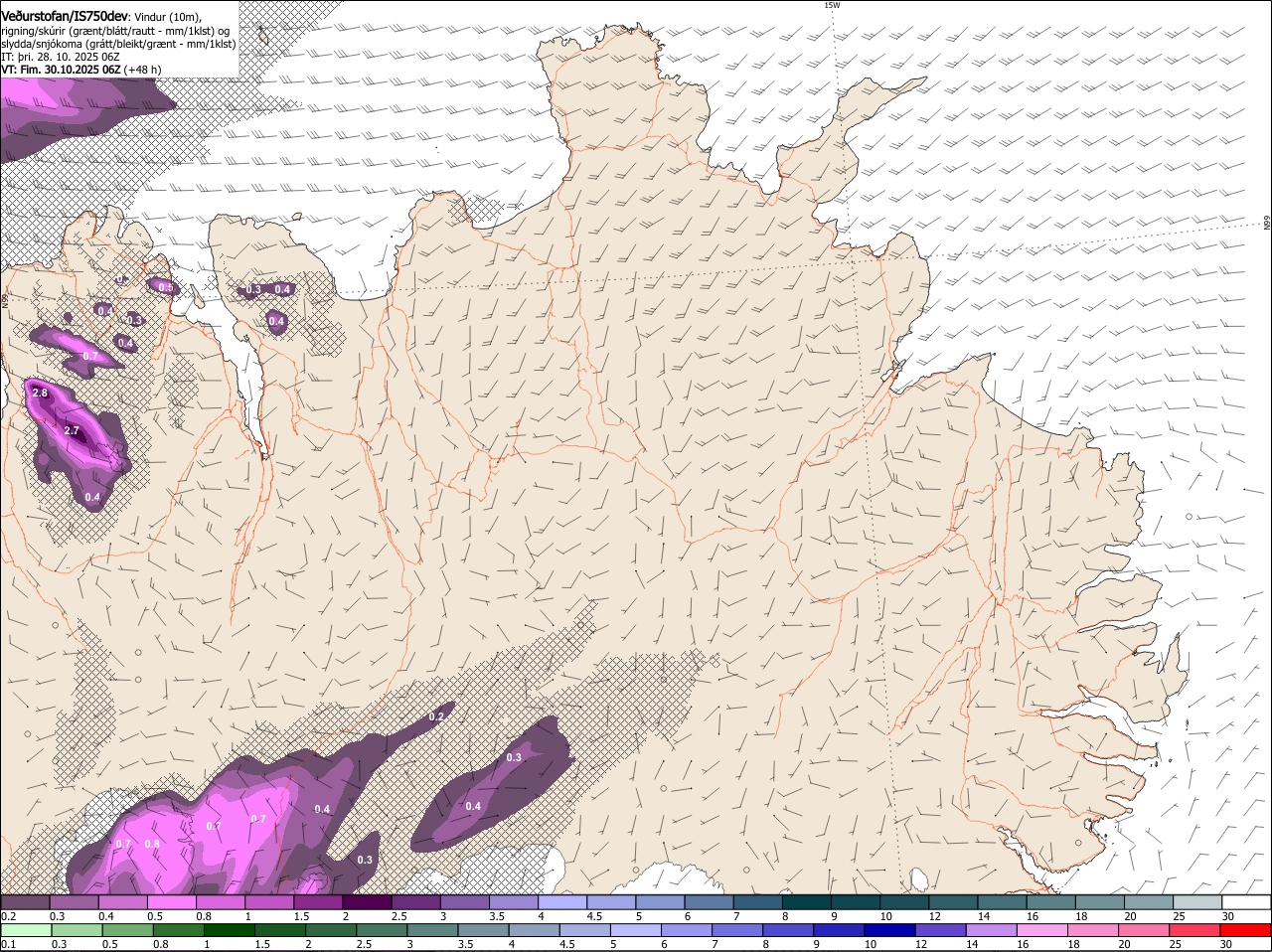Screen dimensions: 1272x952
Task: Pick the rain legend swatch between 25 and 30
Action: click(x=1196, y=930)
